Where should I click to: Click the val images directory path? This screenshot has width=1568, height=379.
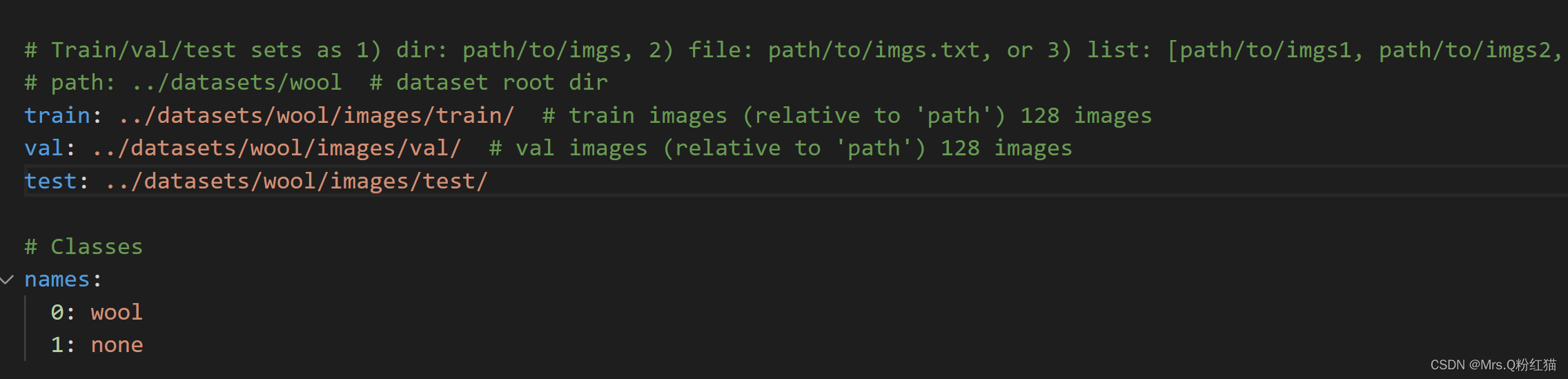277,148
